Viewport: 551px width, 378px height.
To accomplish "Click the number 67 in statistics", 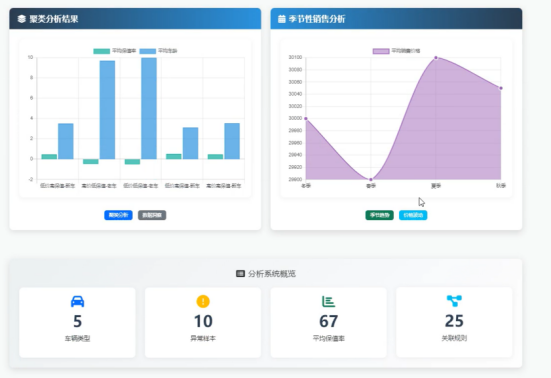I will coord(329,321).
